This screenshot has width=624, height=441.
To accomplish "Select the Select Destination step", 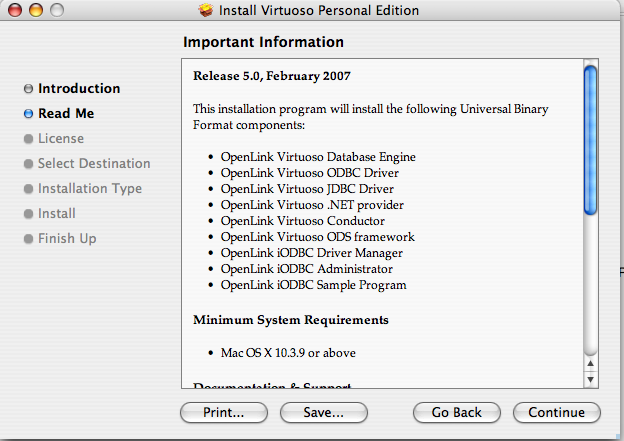I will coord(94,164).
